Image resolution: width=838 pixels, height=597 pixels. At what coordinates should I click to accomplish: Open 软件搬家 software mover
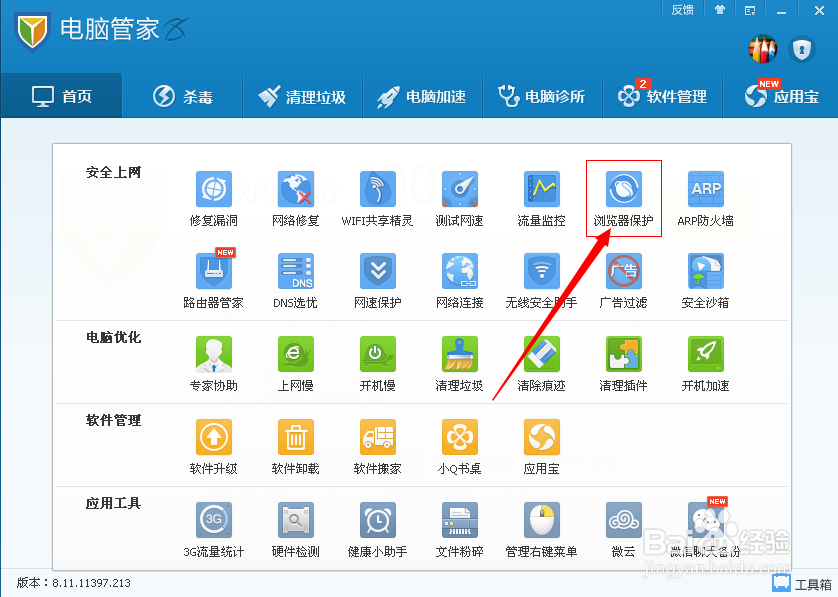tap(377, 437)
